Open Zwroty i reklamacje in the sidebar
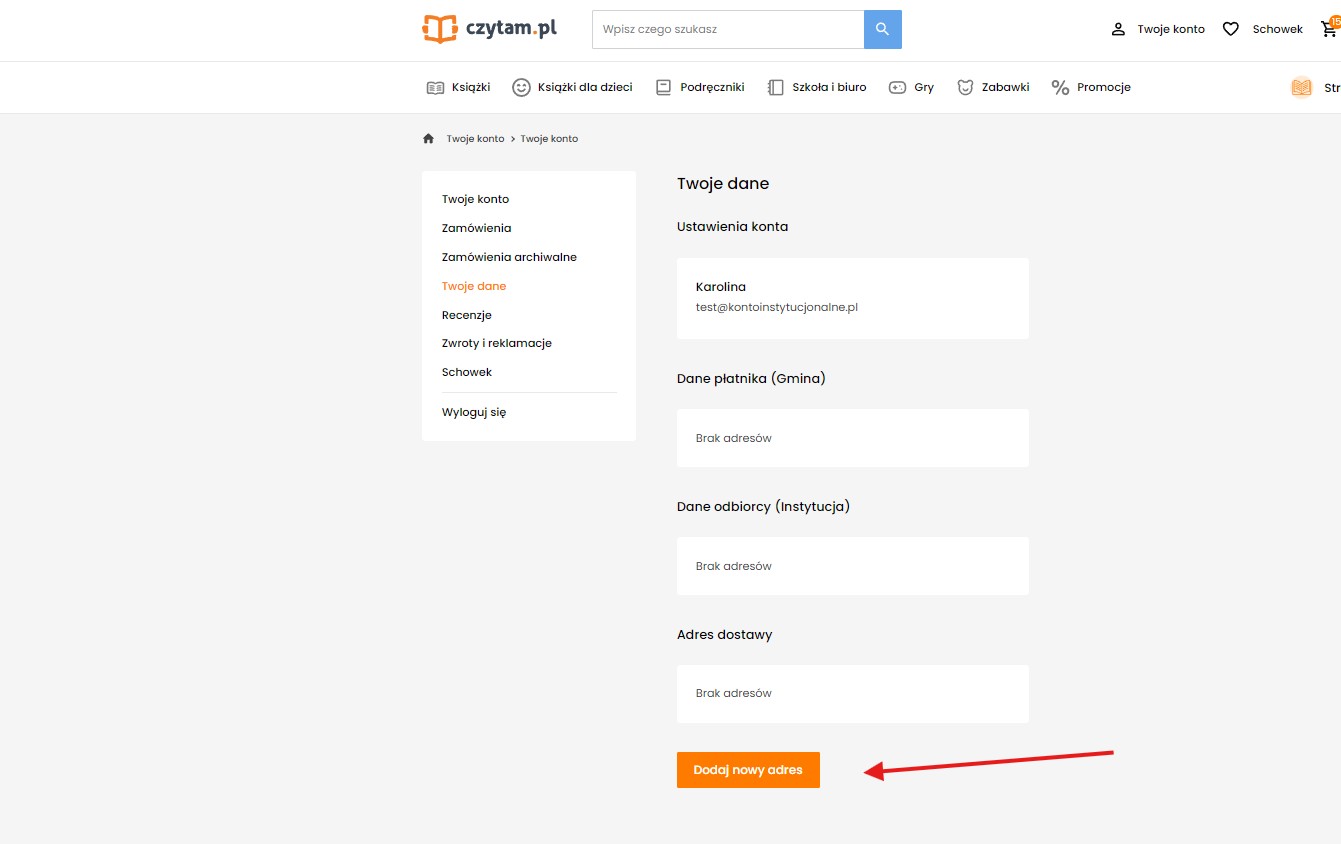This screenshot has height=844, width=1341. tap(497, 343)
